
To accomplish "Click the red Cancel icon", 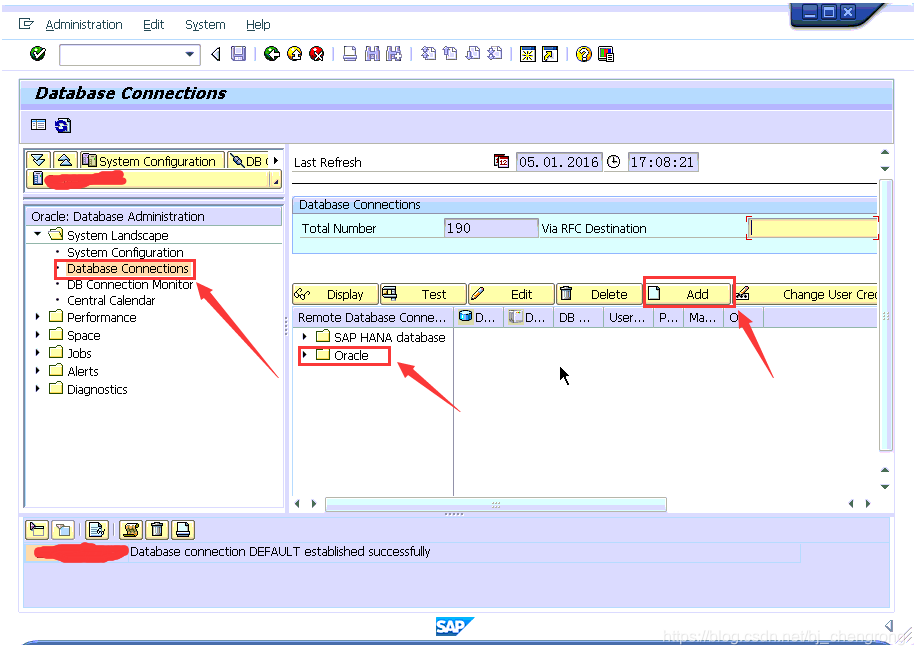I will 317,54.
